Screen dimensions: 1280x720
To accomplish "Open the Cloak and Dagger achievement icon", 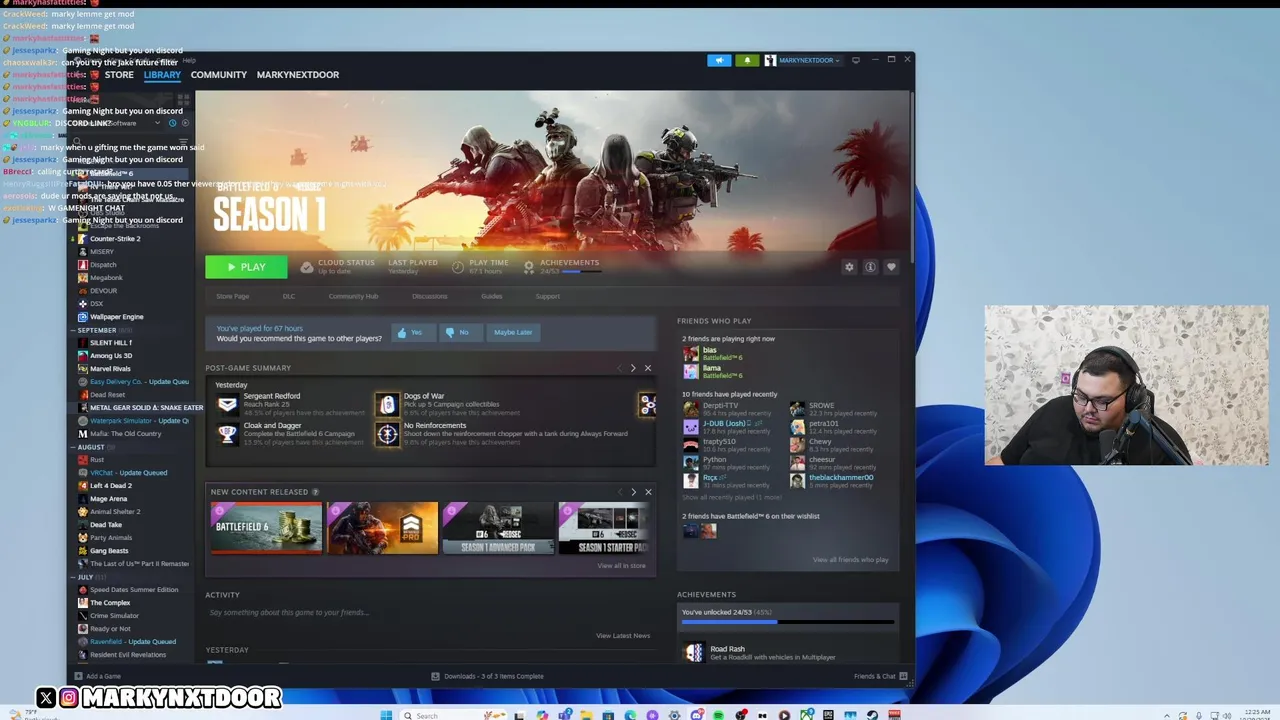I will click(x=228, y=433).
